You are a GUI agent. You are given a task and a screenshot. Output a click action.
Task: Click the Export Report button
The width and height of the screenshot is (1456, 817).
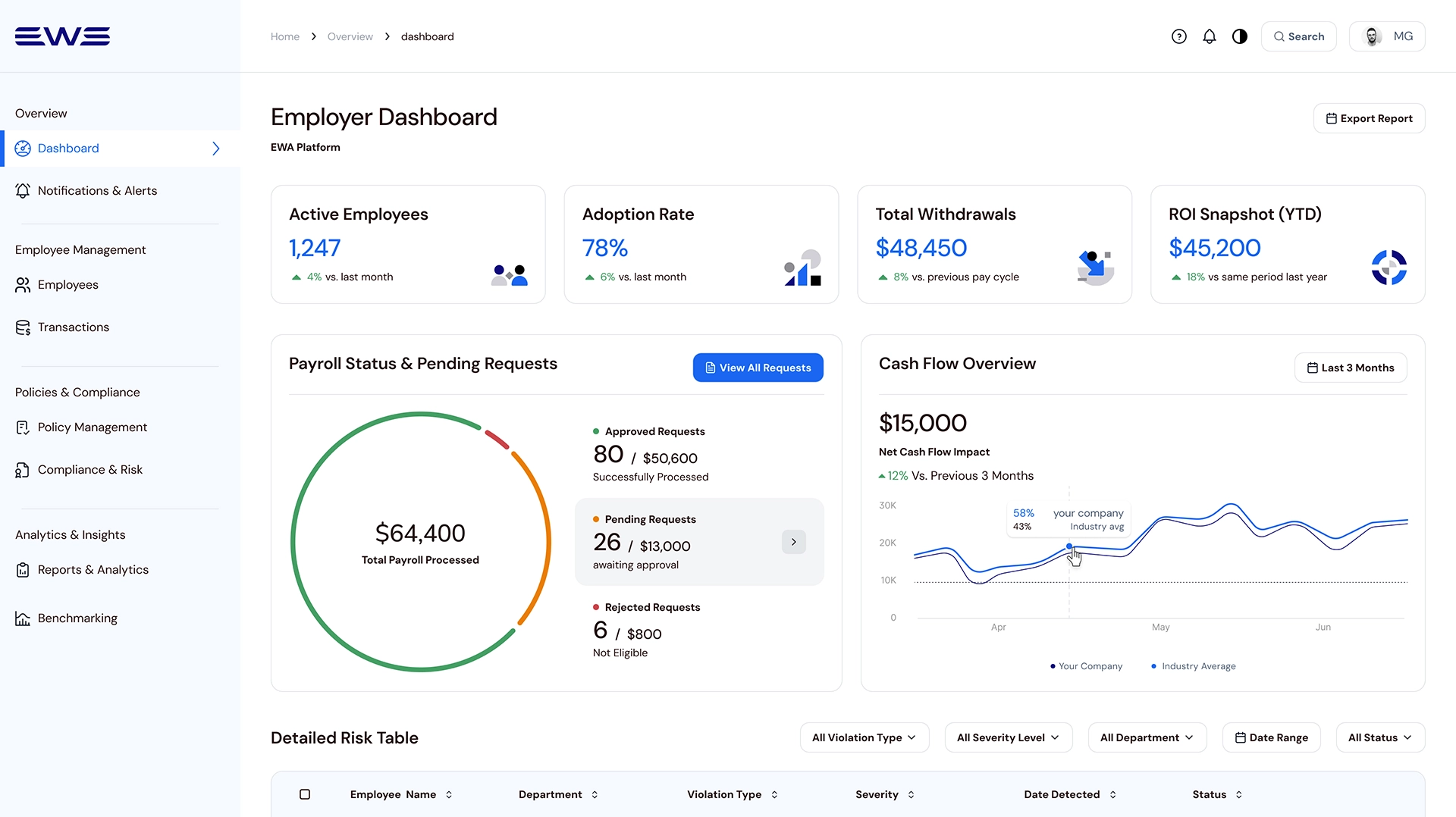pos(1369,118)
